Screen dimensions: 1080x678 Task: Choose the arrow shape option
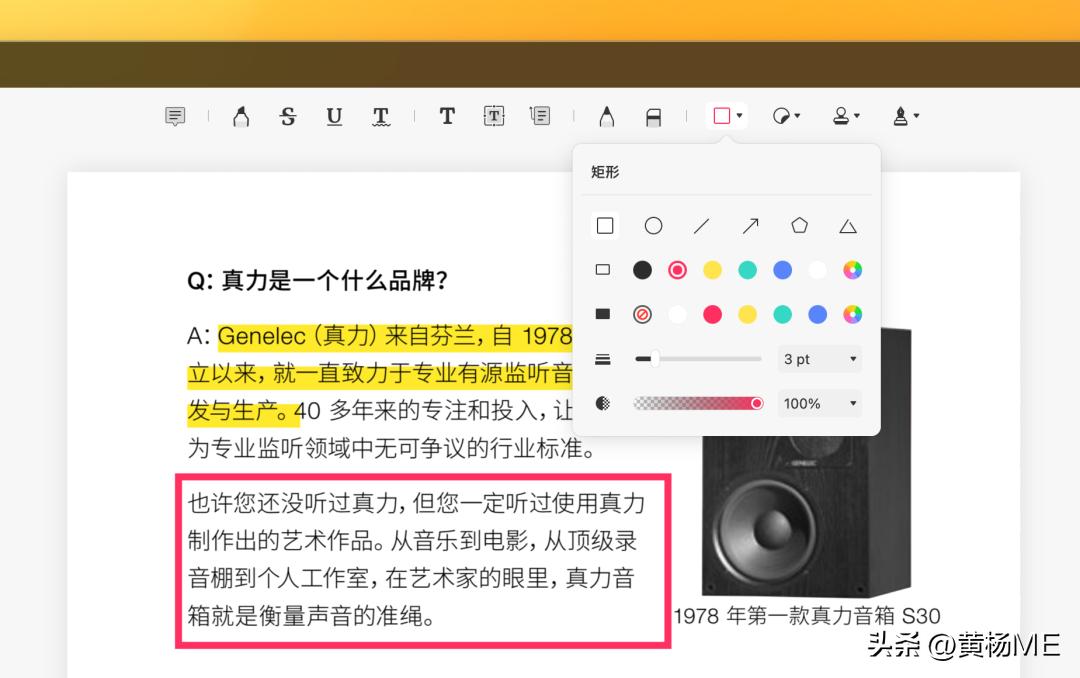pyautogui.click(x=750, y=226)
